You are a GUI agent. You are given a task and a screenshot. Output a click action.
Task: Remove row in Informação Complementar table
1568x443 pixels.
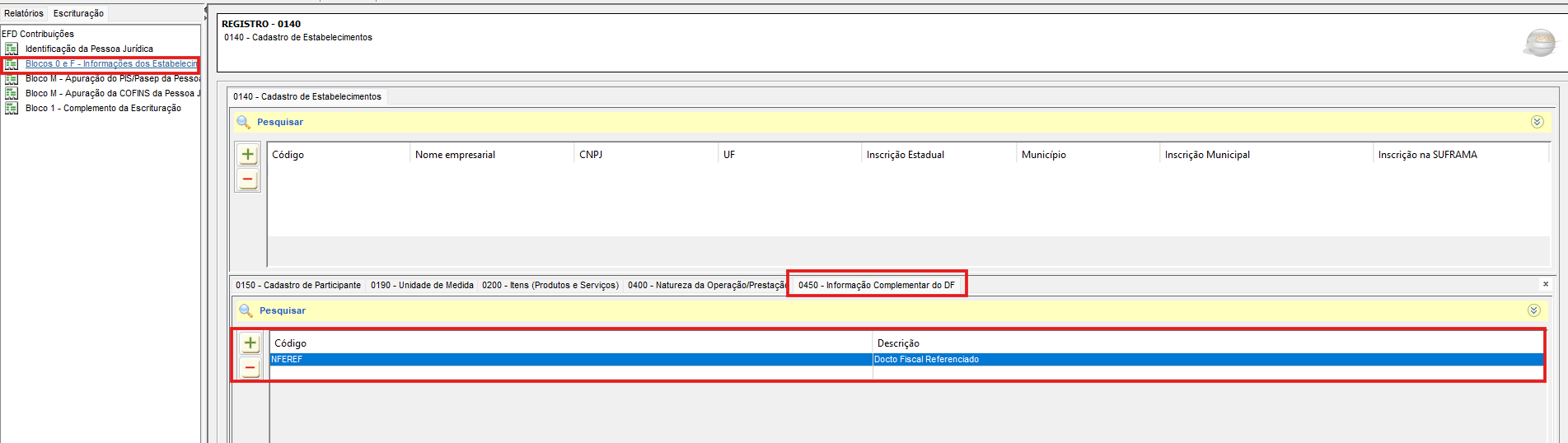[250, 367]
